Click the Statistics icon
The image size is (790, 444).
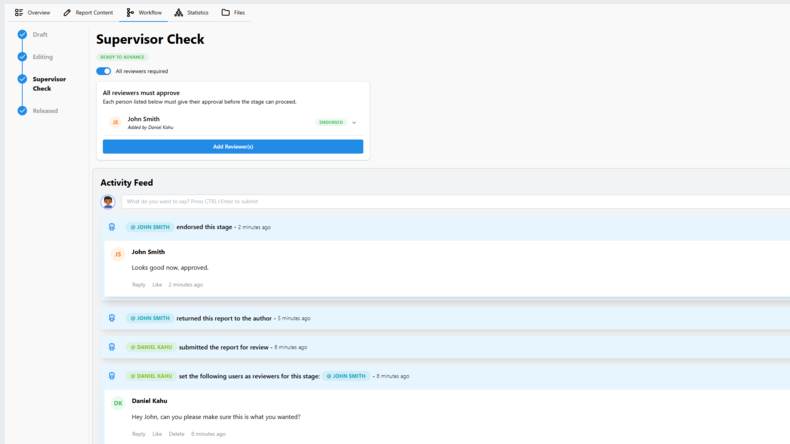[x=178, y=13]
